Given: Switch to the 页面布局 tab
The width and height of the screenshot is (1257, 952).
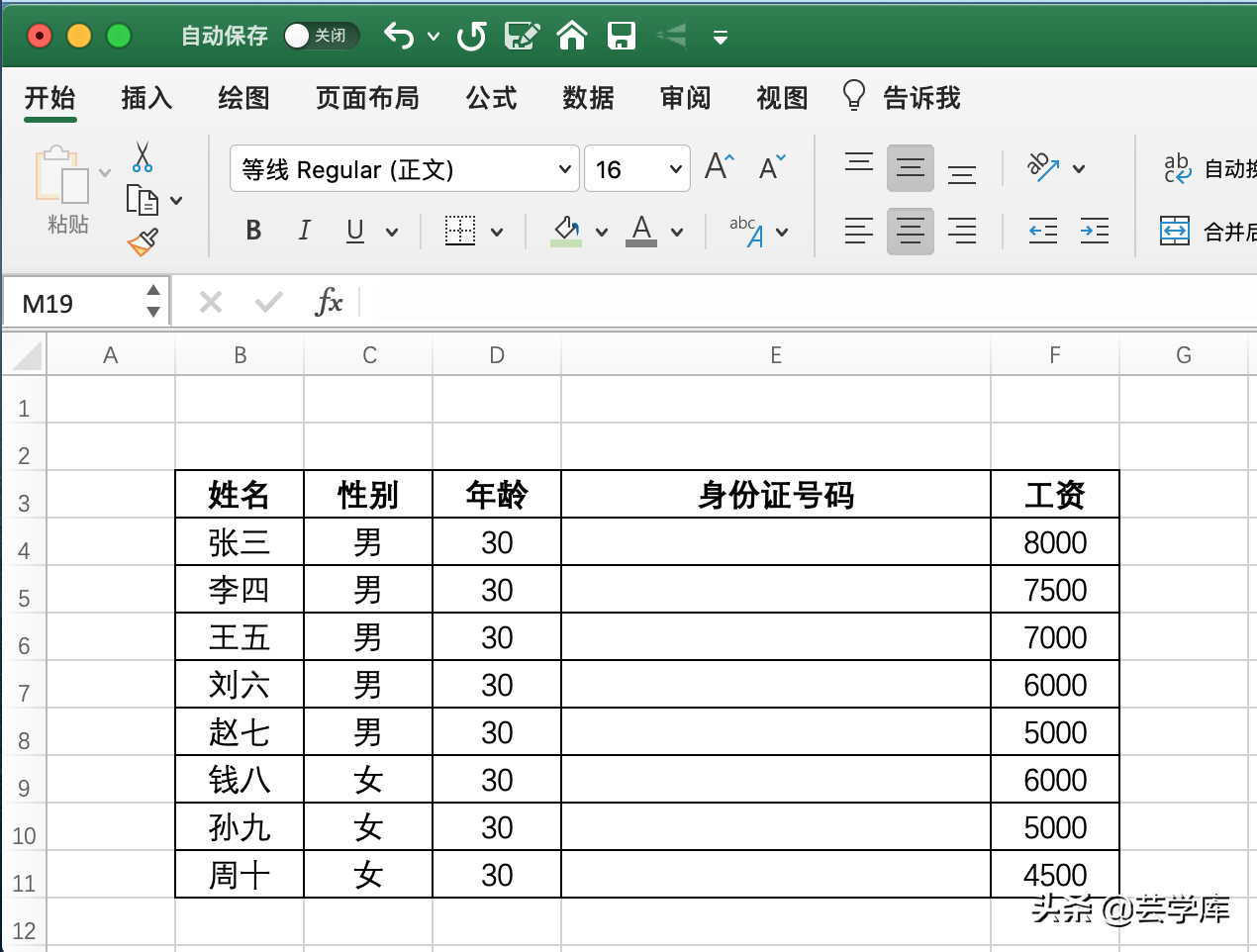Looking at the screenshot, I should [367, 98].
